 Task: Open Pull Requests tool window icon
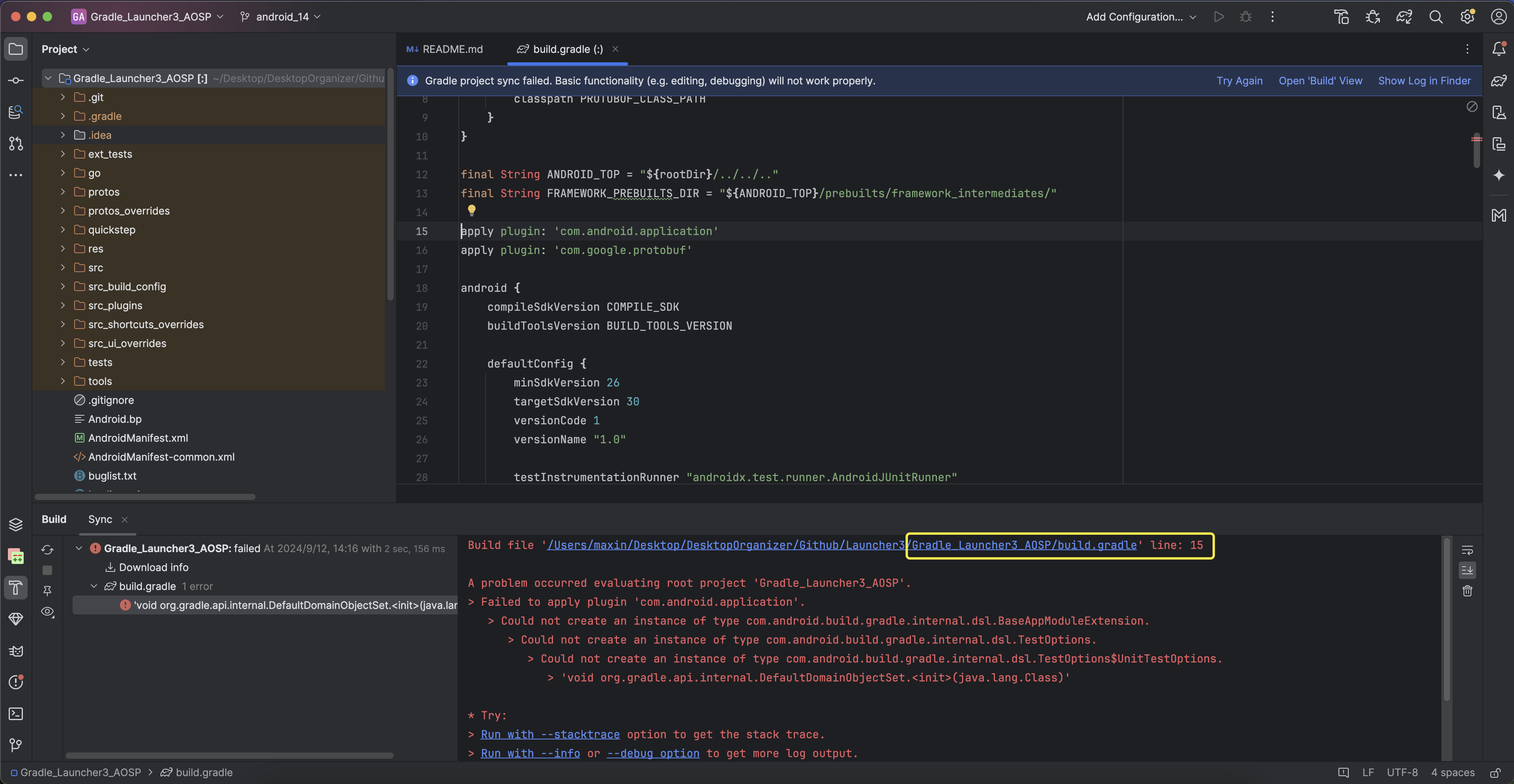16,144
